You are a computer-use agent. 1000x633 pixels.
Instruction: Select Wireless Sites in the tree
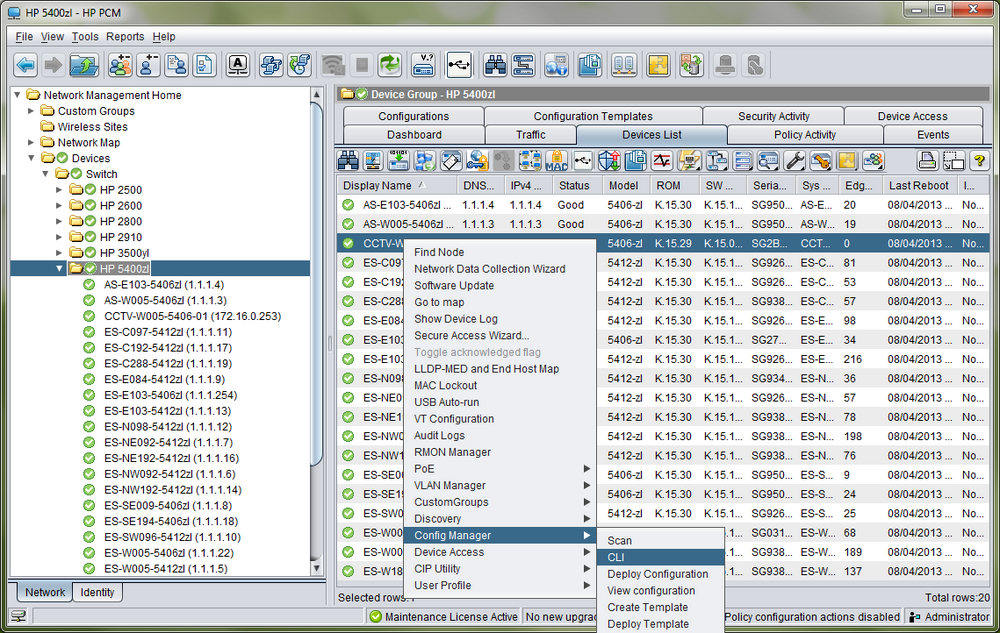coord(92,127)
